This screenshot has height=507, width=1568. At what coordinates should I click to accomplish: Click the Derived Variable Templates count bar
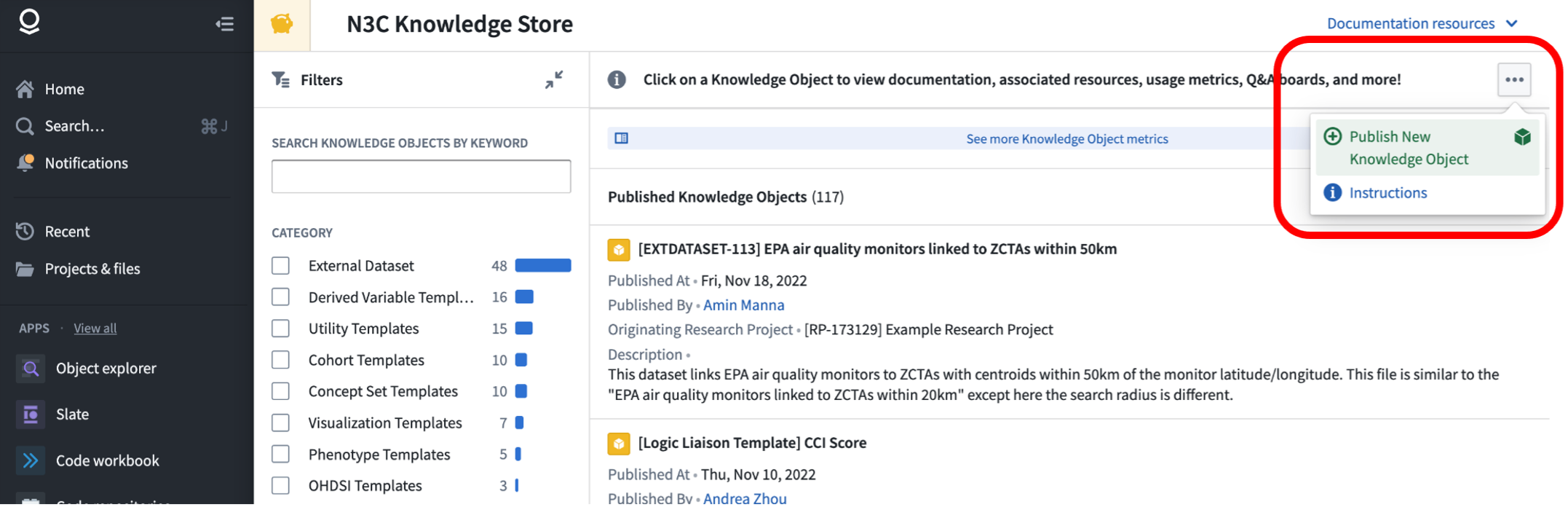(x=524, y=297)
